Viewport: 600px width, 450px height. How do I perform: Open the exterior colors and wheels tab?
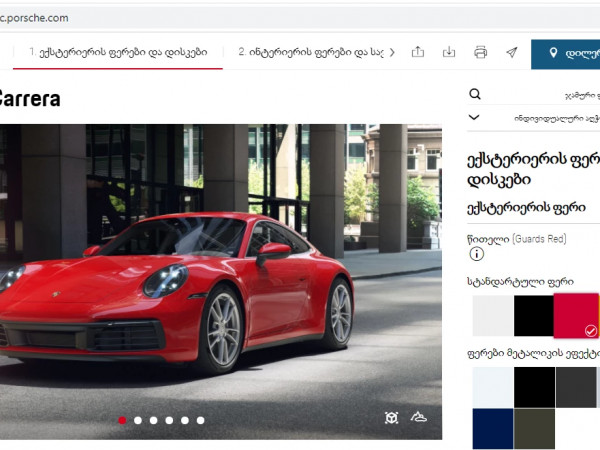(118, 52)
